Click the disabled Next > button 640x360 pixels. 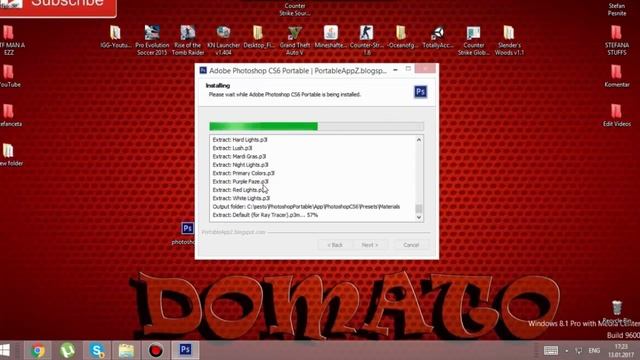pos(369,245)
